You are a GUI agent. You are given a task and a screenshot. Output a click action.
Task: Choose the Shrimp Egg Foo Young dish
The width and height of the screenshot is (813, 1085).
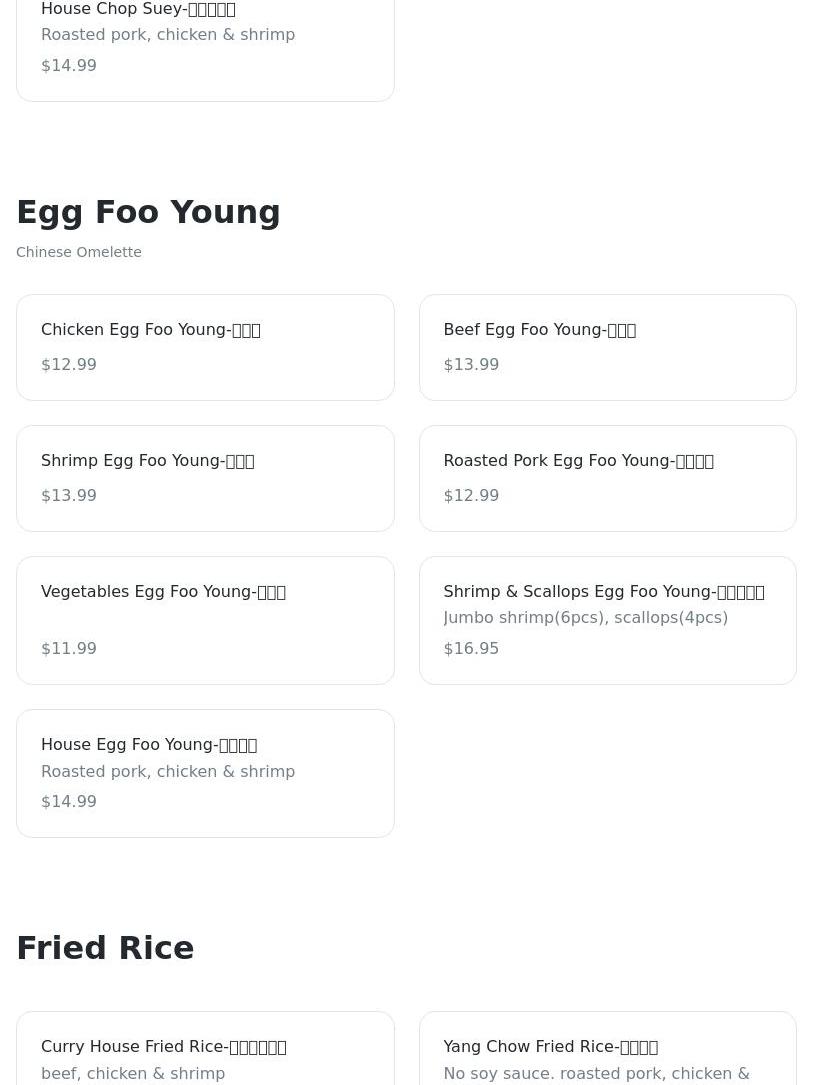(205, 477)
